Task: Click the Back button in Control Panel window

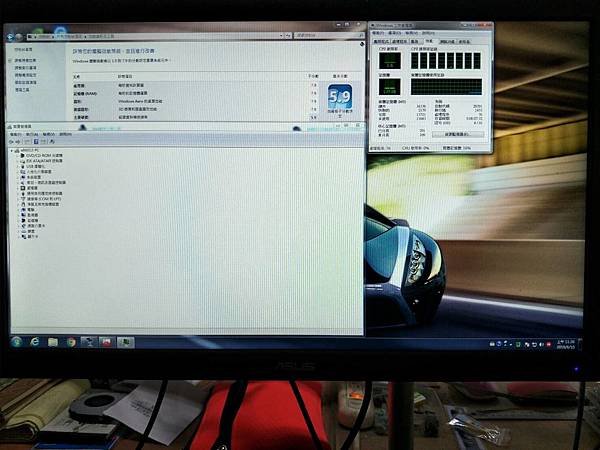Action: coord(10,37)
